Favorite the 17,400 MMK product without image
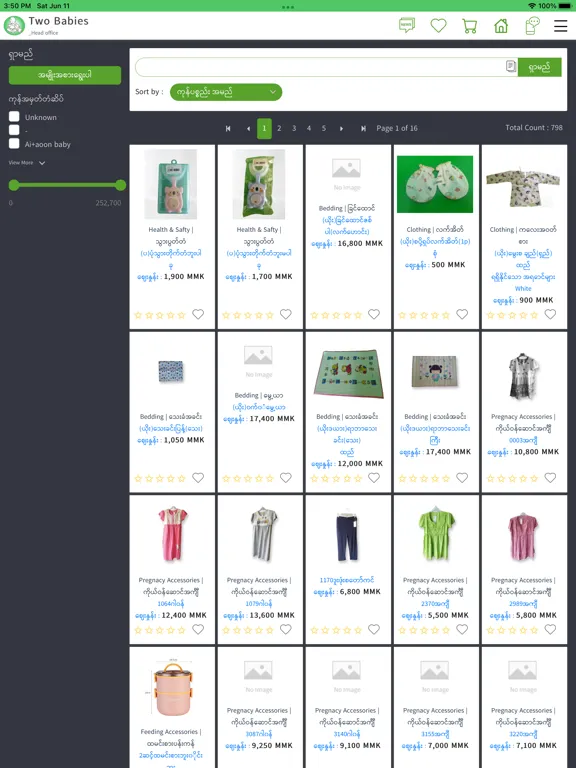Image resolution: width=576 pixels, height=768 pixels. [286, 478]
